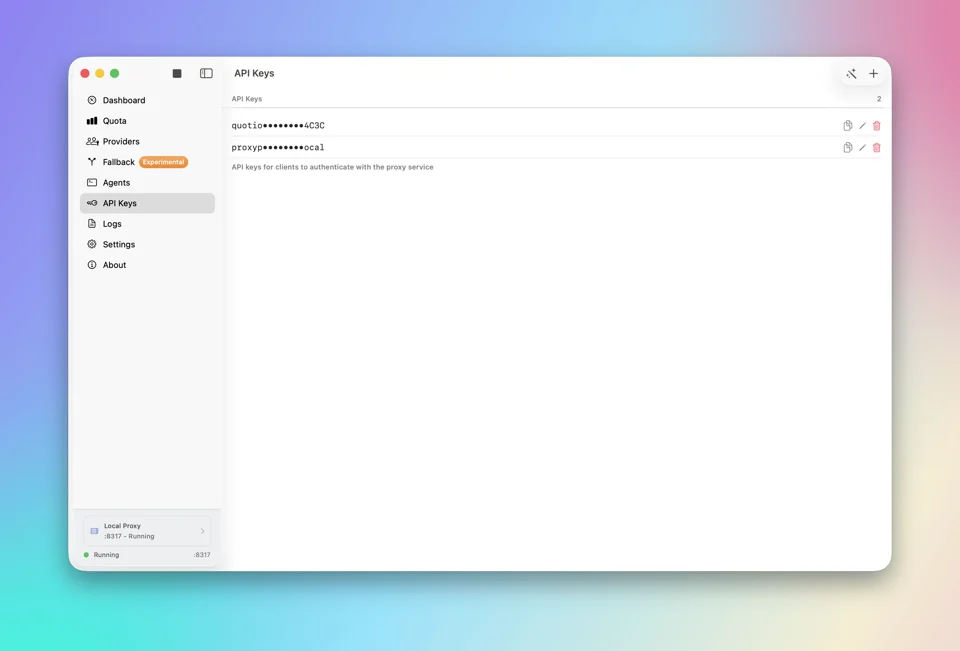
Task: Click the Experimental badge
Action: pos(163,162)
